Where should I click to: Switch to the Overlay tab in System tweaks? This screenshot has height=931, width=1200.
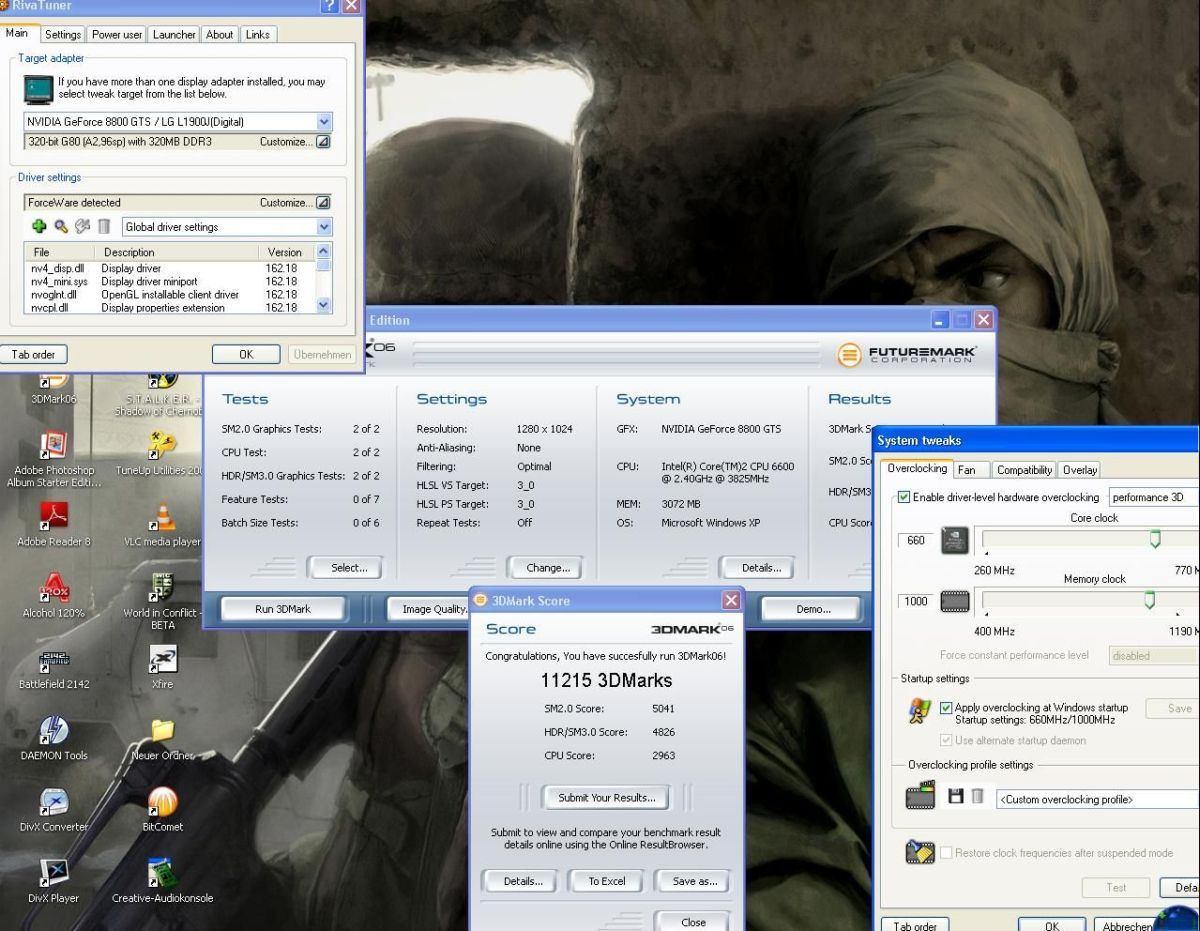tap(1079, 470)
